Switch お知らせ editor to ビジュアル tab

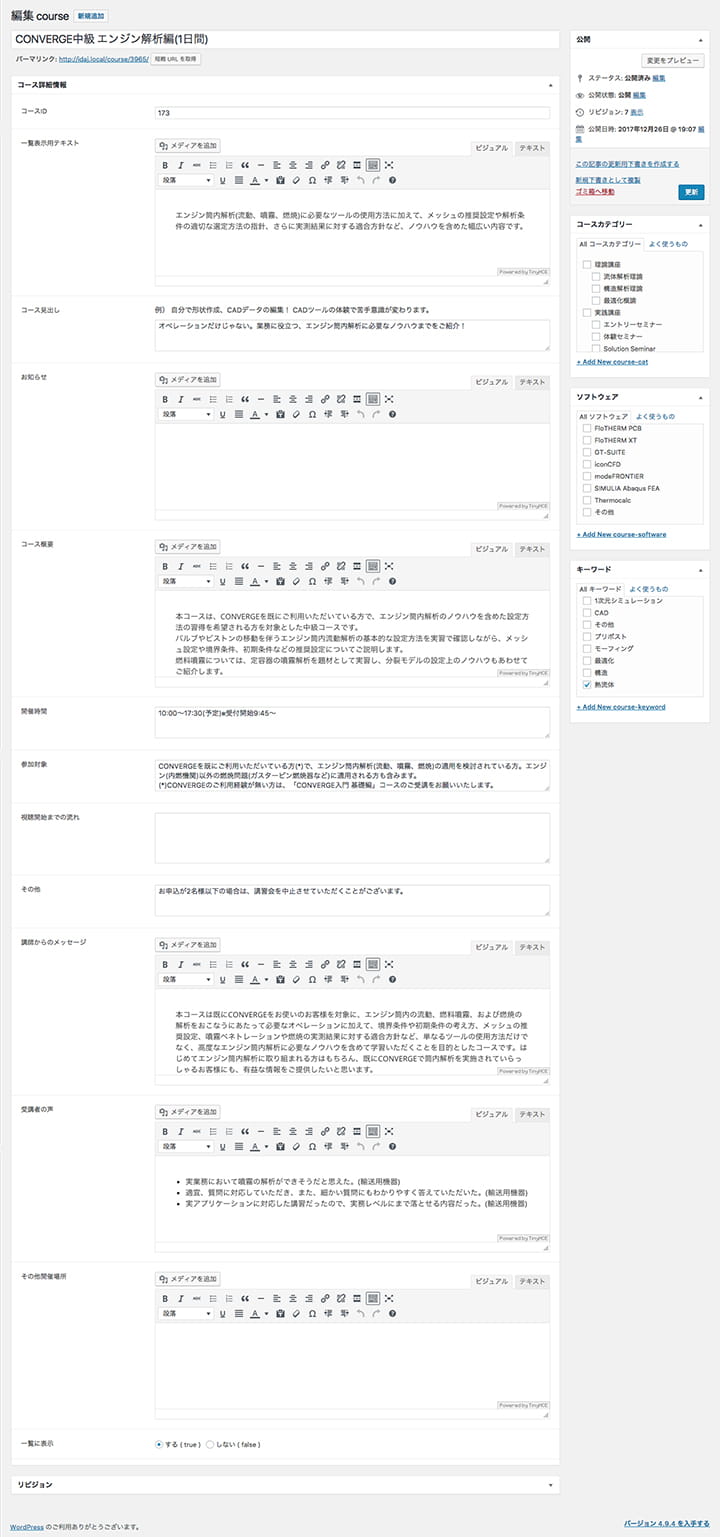coord(491,382)
